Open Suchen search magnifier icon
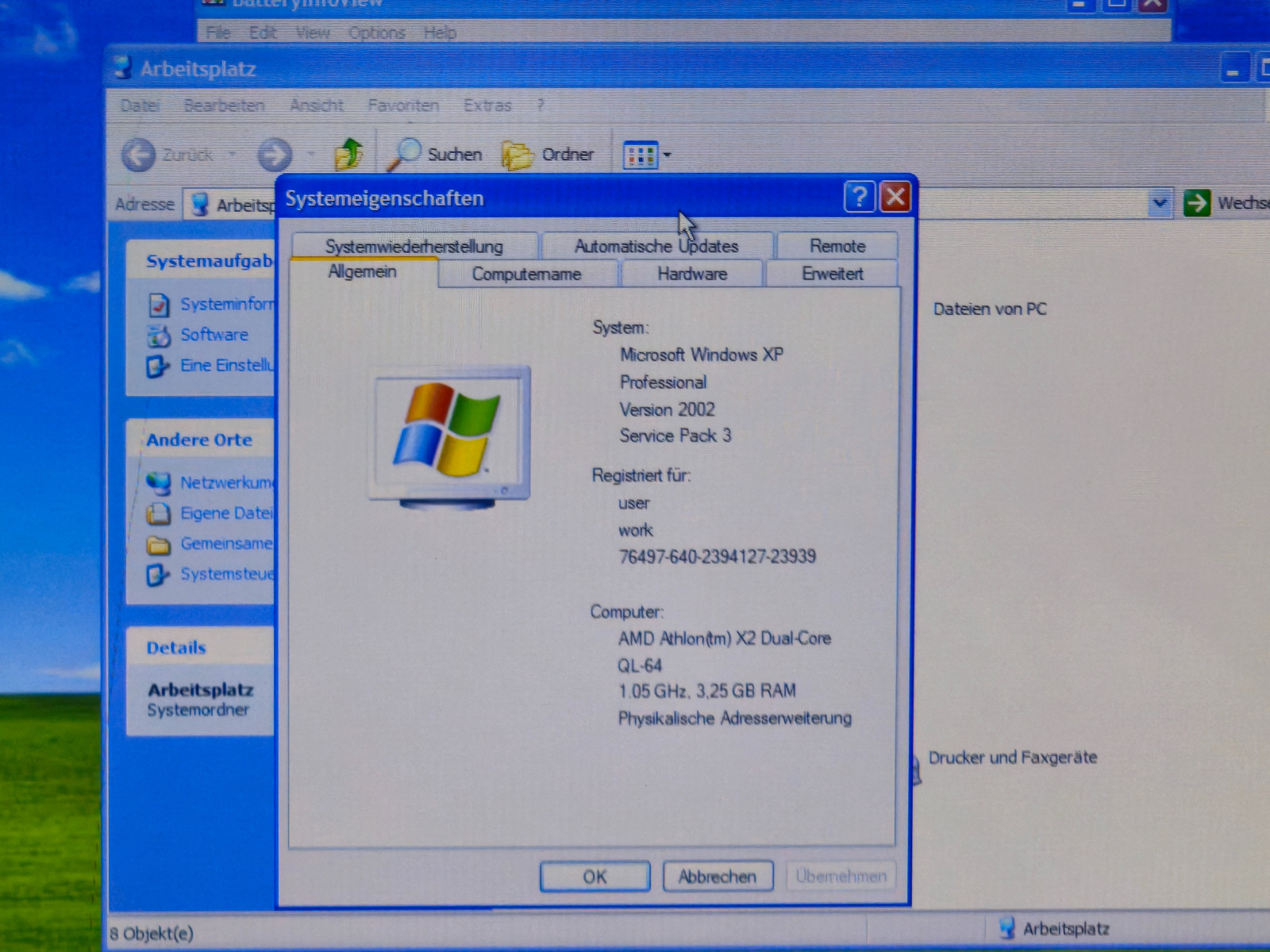Image resolution: width=1270 pixels, height=952 pixels. coord(405,154)
